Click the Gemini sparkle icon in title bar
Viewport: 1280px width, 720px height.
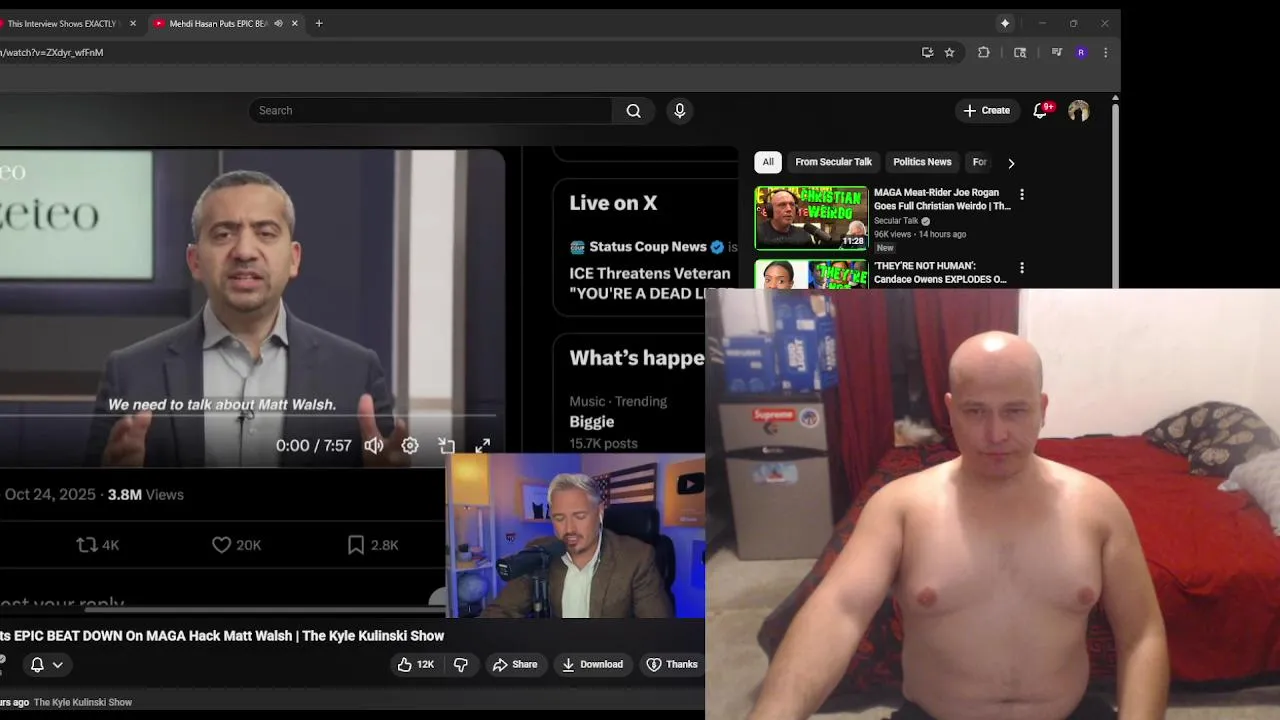pos(1005,24)
